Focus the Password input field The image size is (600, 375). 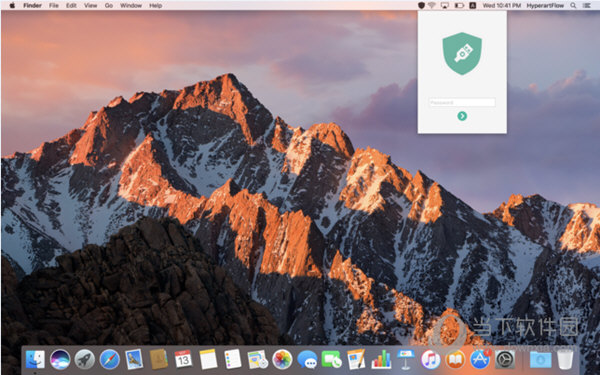(462, 103)
